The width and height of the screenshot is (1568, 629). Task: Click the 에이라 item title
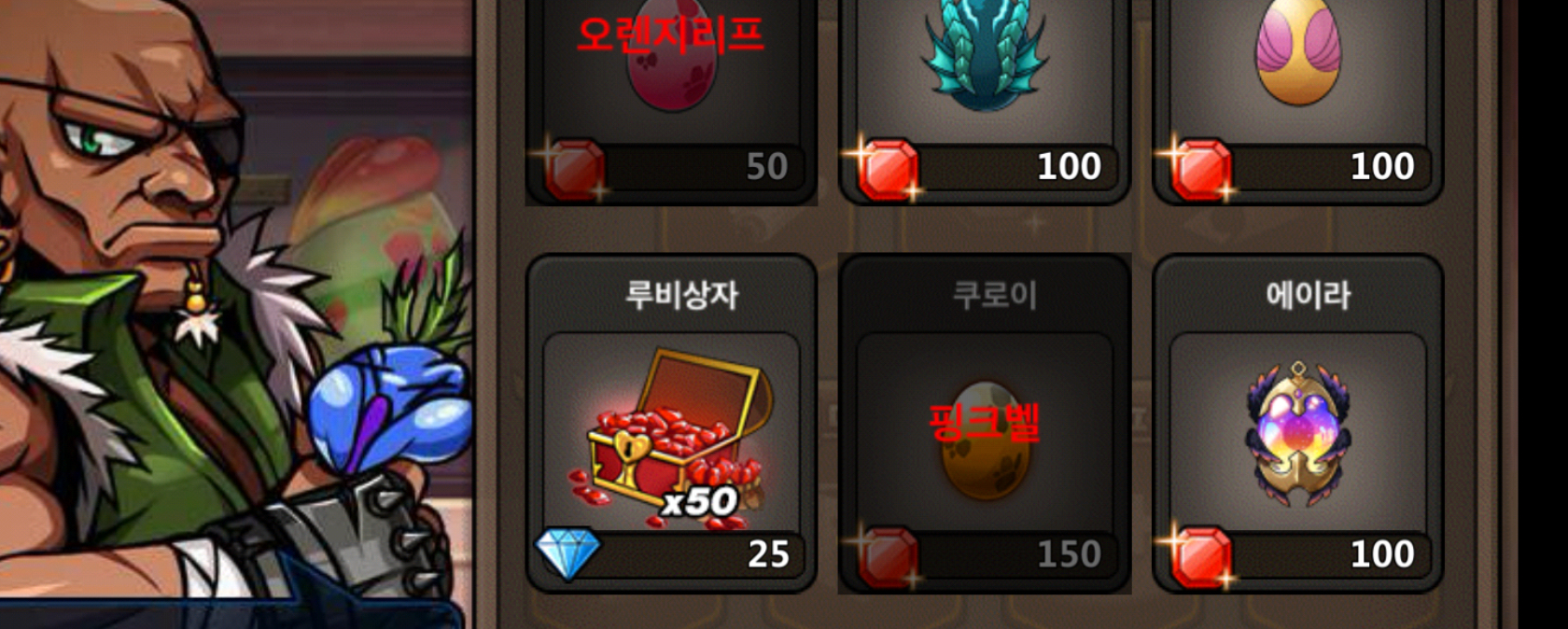tap(1308, 295)
